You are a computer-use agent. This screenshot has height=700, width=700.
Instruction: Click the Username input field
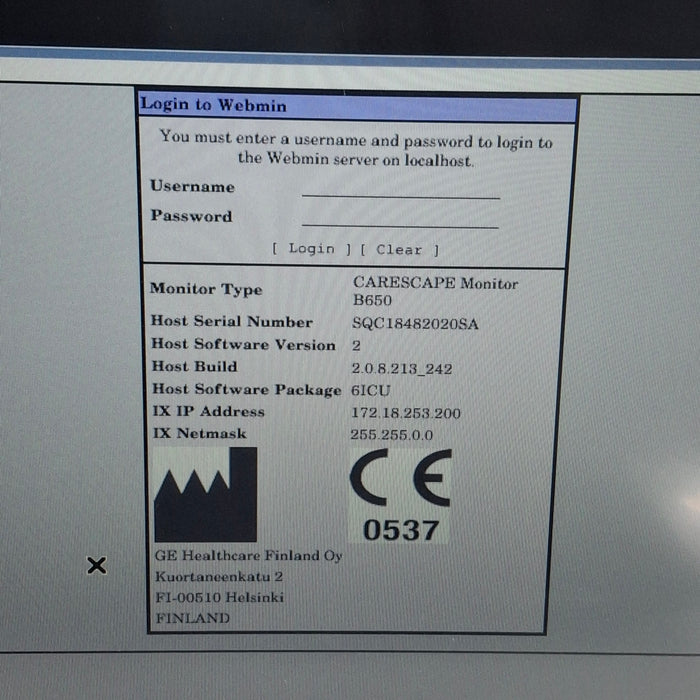(x=400, y=188)
